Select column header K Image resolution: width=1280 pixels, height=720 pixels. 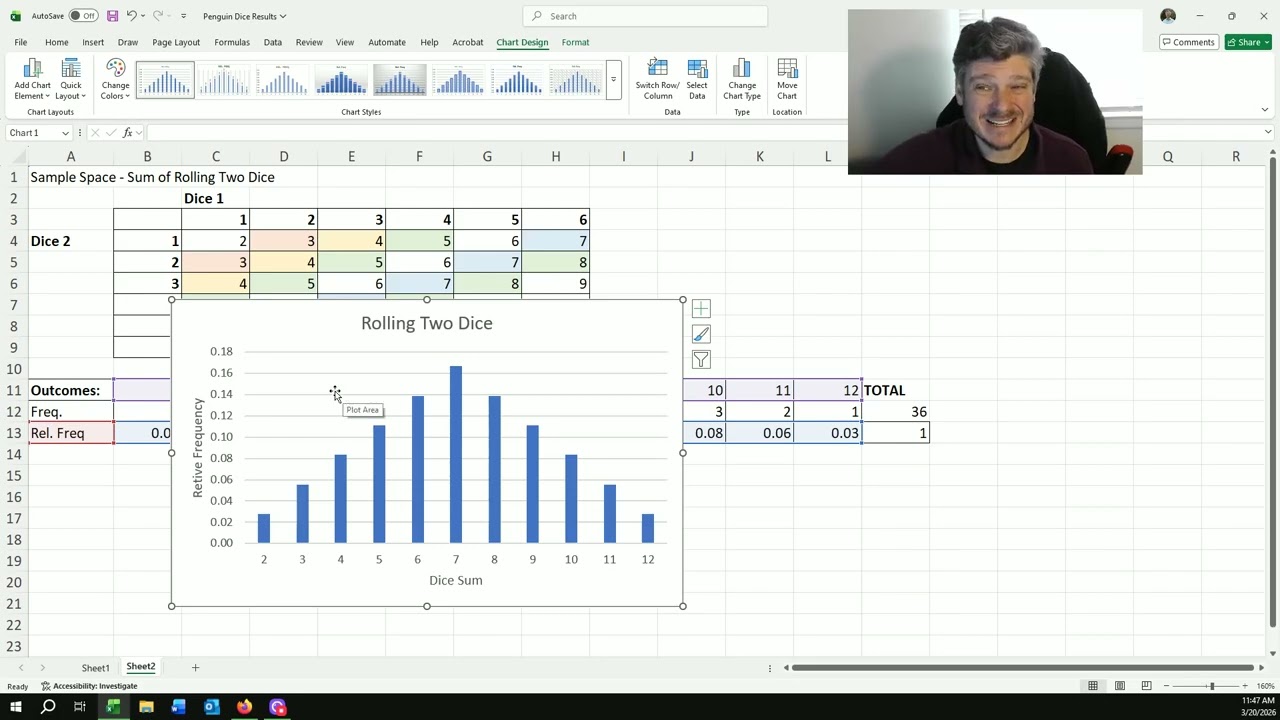click(759, 157)
